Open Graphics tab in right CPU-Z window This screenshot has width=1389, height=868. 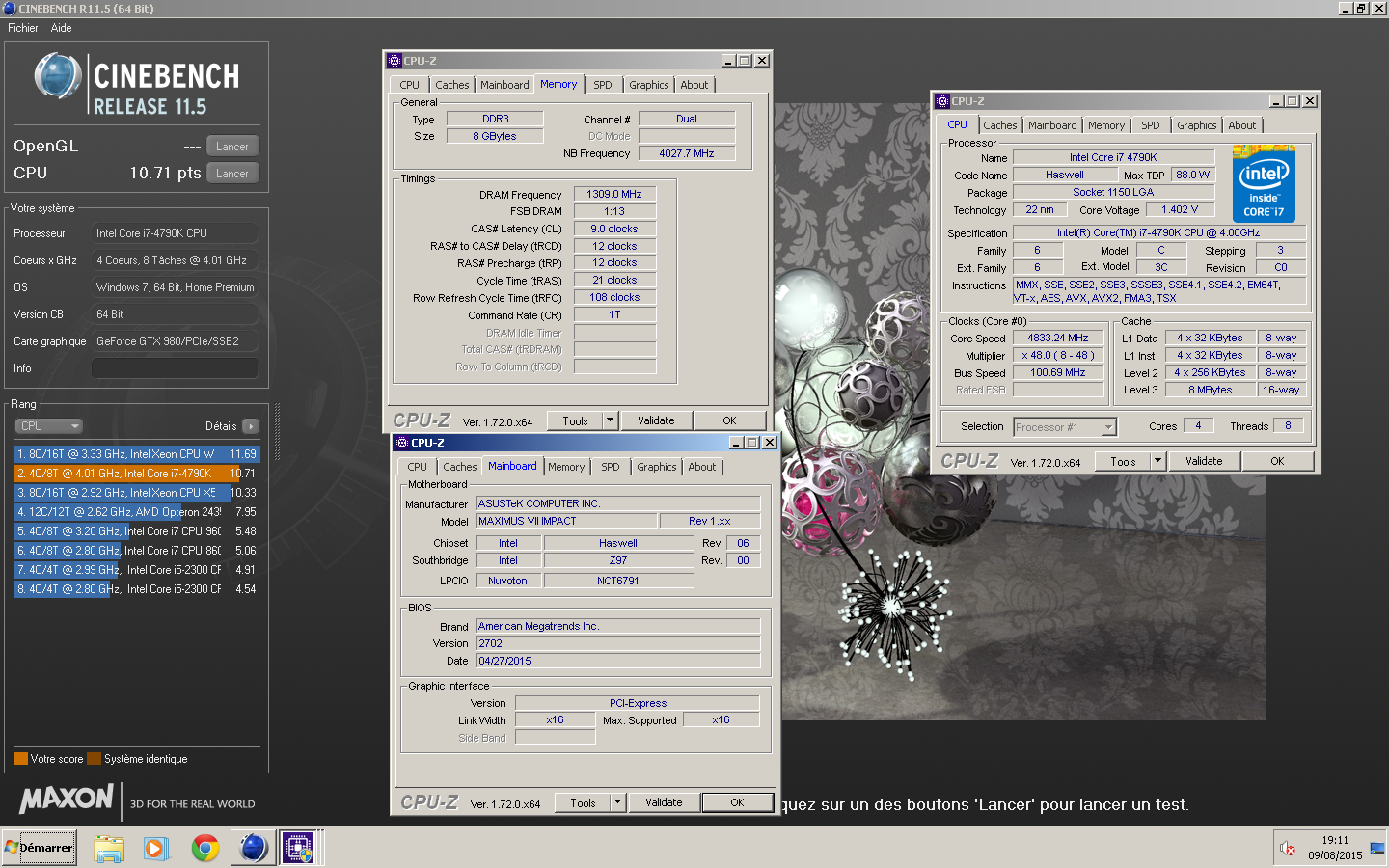pyautogui.click(x=1197, y=125)
